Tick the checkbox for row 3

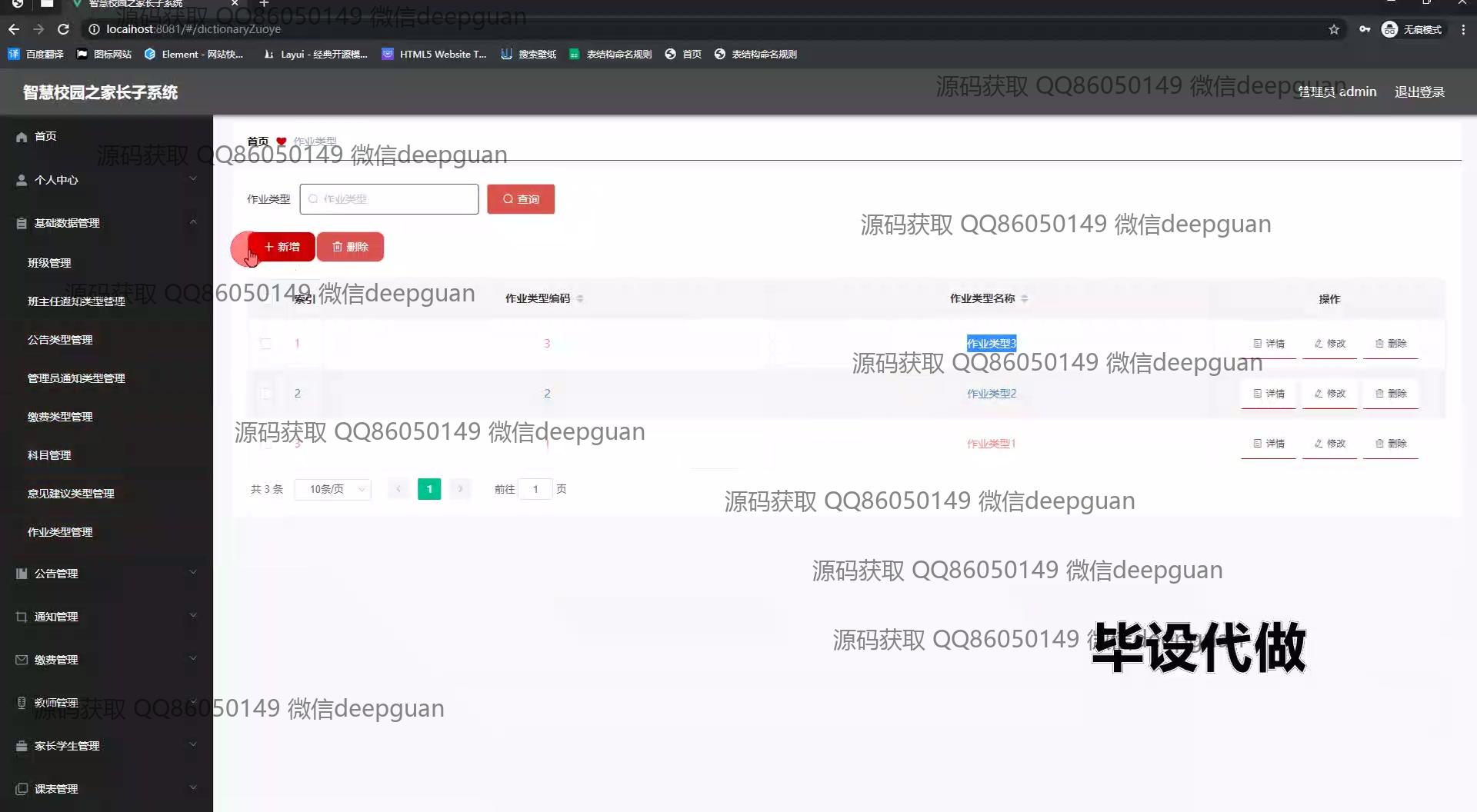[x=265, y=444]
